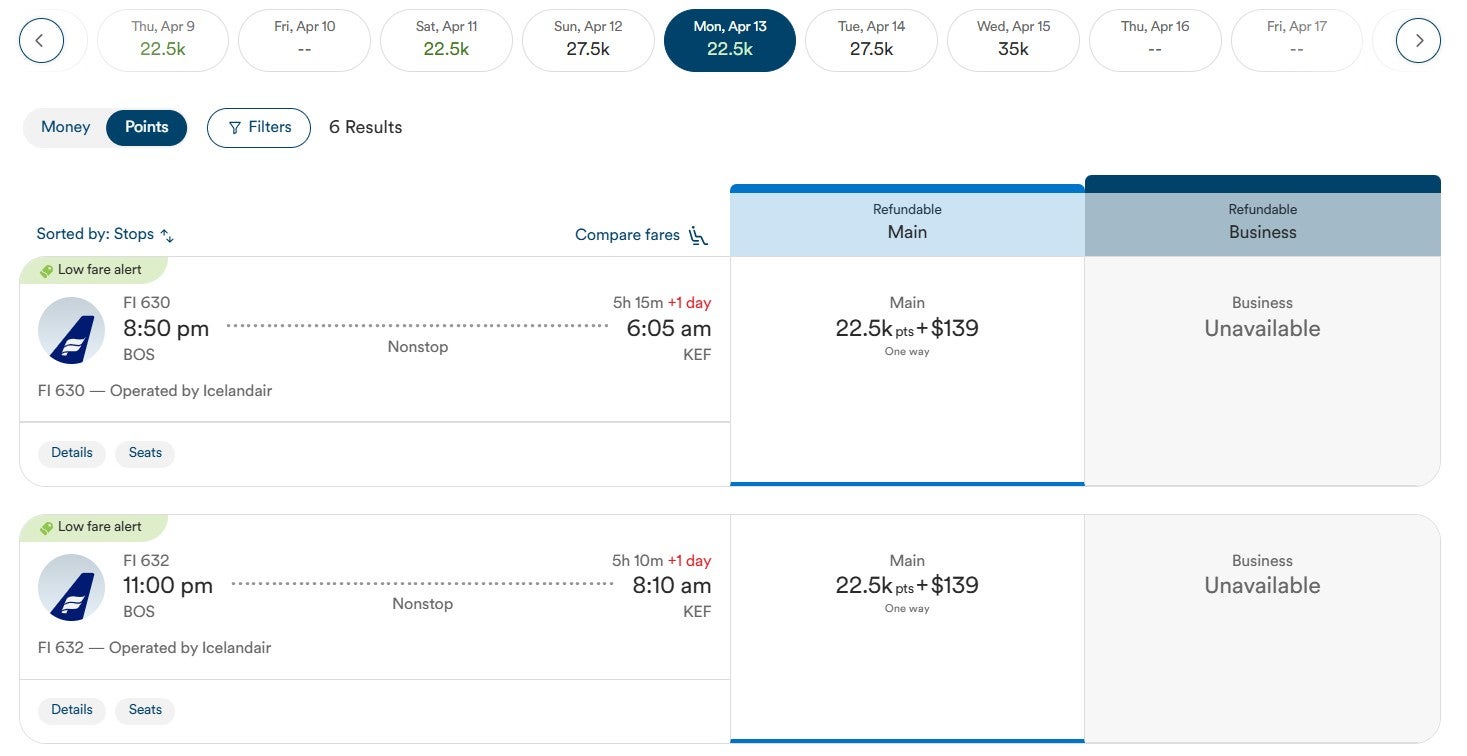Select the Points toggle
The width and height of the screenshot is (1467, 756).
click(146, 127)
